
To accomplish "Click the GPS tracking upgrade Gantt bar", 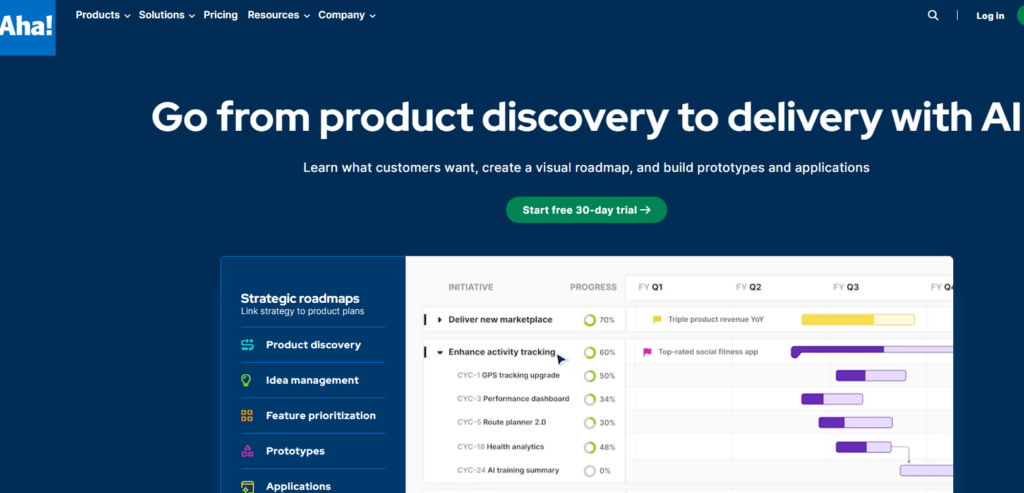I will pyautogui.click(x=871, y=375).
